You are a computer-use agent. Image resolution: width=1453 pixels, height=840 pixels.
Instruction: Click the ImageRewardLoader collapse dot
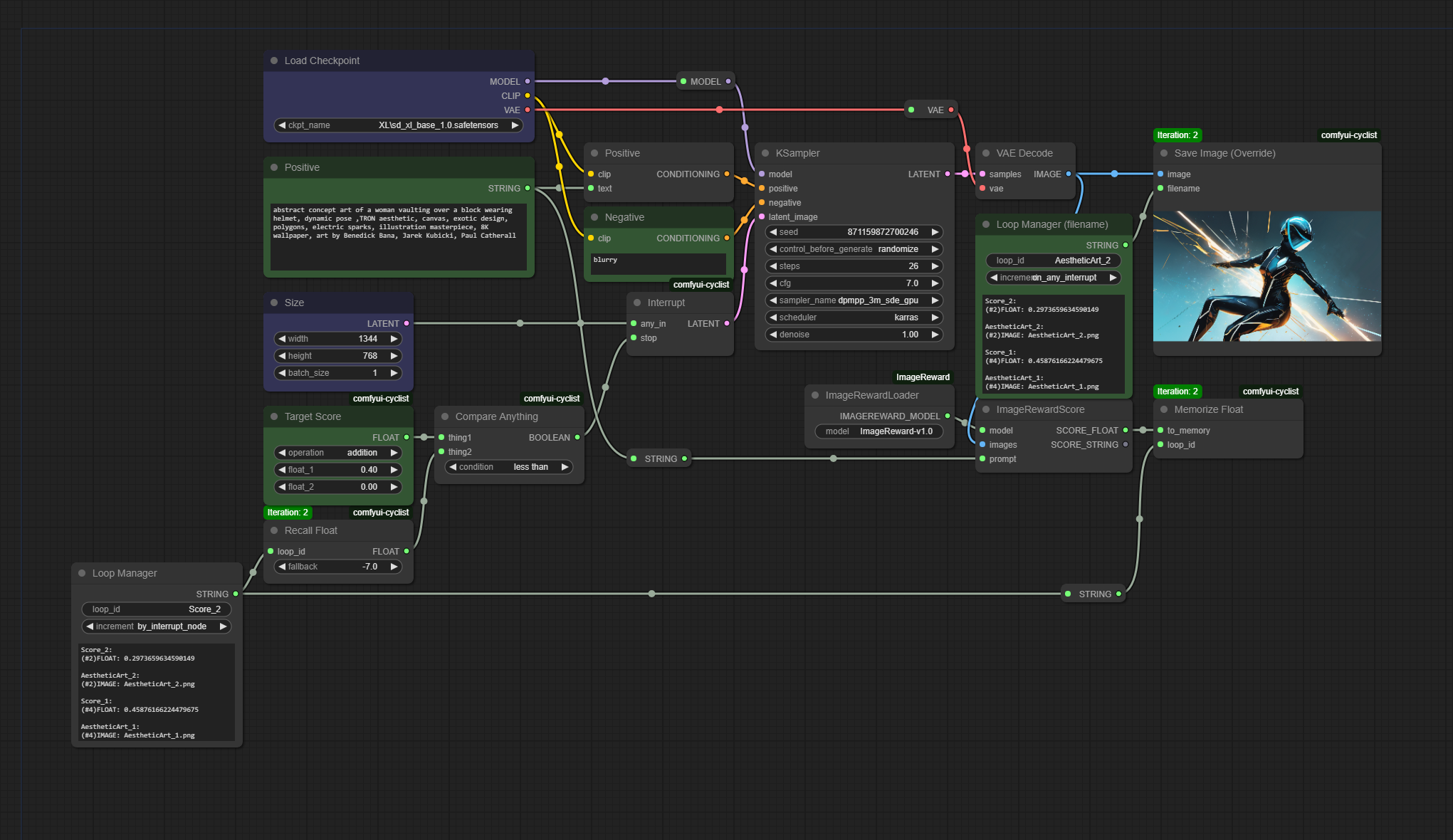(x=815, y=395)
